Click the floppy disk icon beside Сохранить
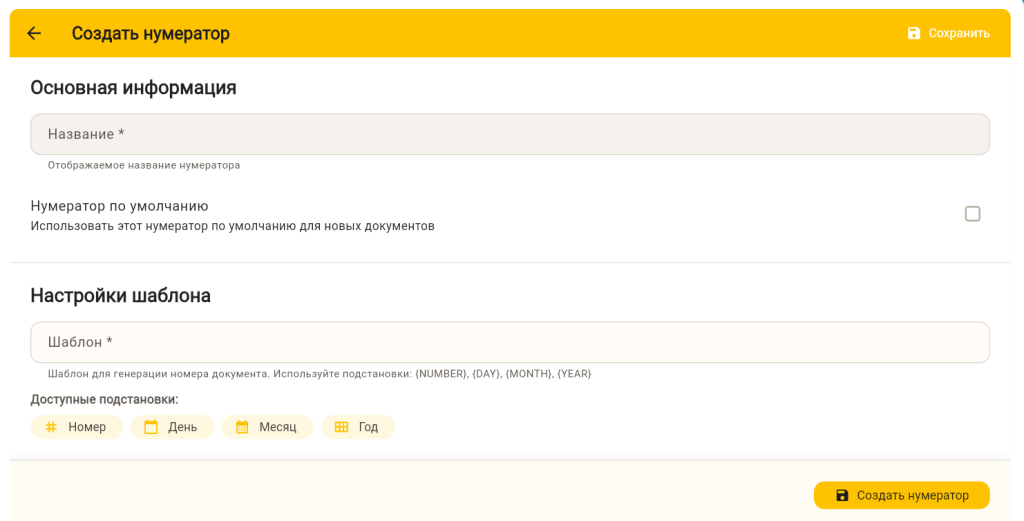Image resolution: width=1024 pixels, height=521 pixels. point(913,33)
